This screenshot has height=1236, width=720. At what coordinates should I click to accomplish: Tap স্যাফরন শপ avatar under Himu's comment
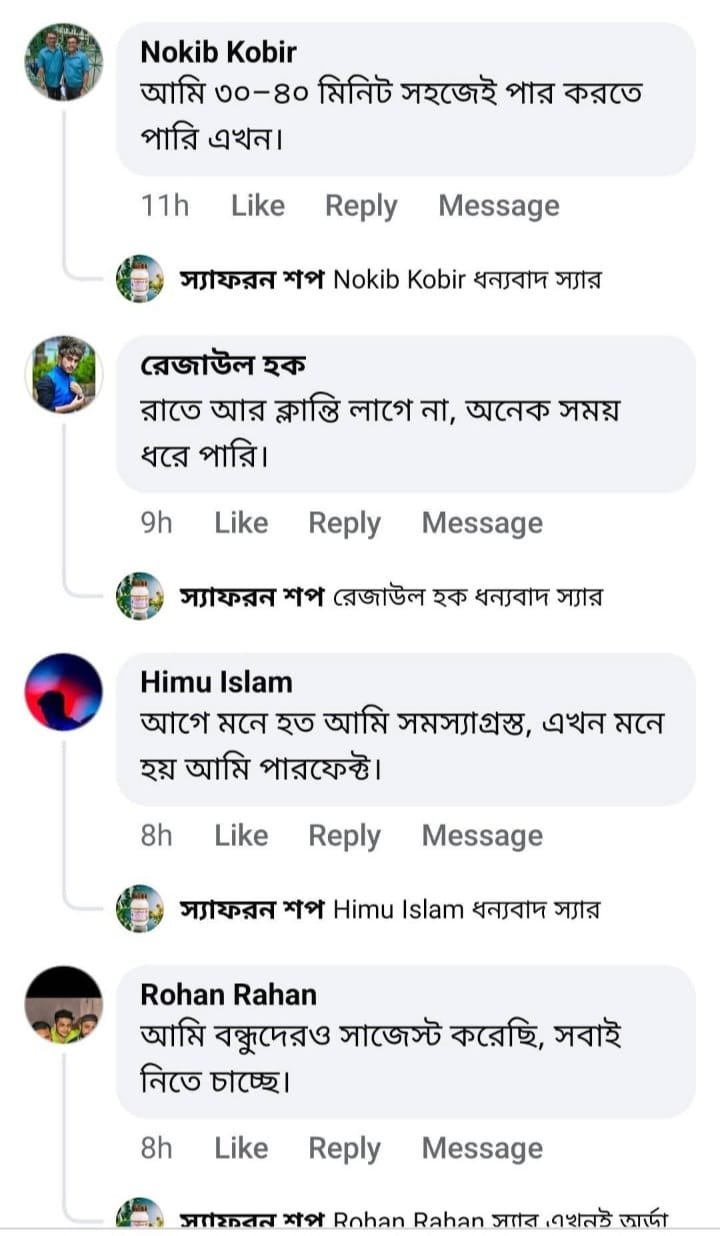point(140,909)
